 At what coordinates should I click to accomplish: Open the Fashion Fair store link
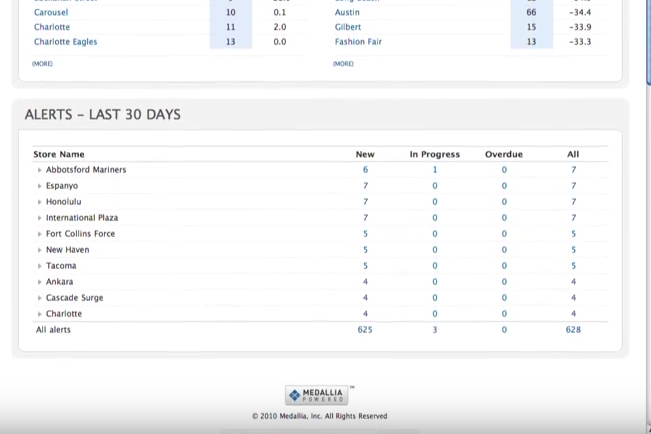click(x=358, y=42)
